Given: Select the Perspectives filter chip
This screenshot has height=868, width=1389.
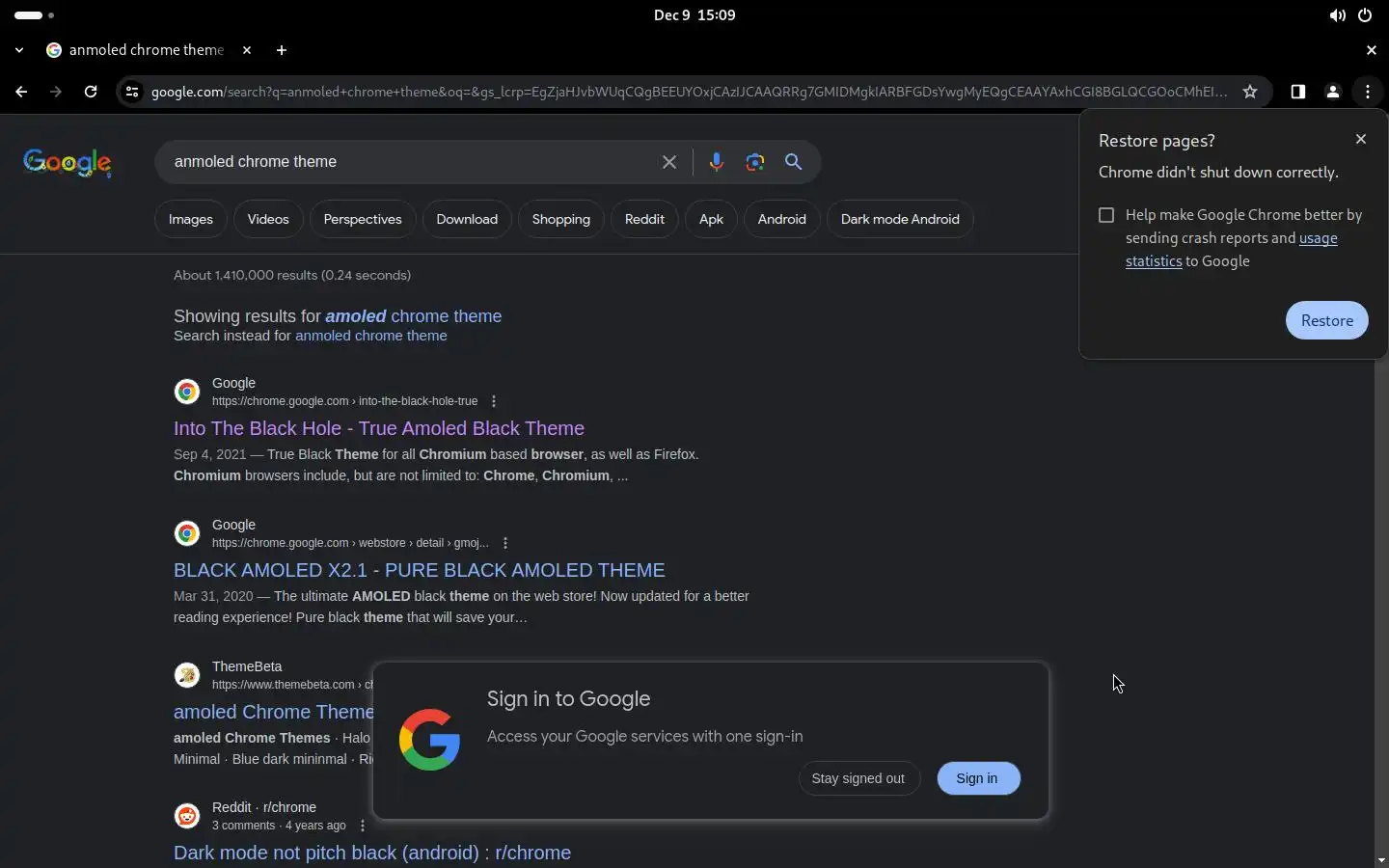Looking at the screenshot, I should pos(363,219).
